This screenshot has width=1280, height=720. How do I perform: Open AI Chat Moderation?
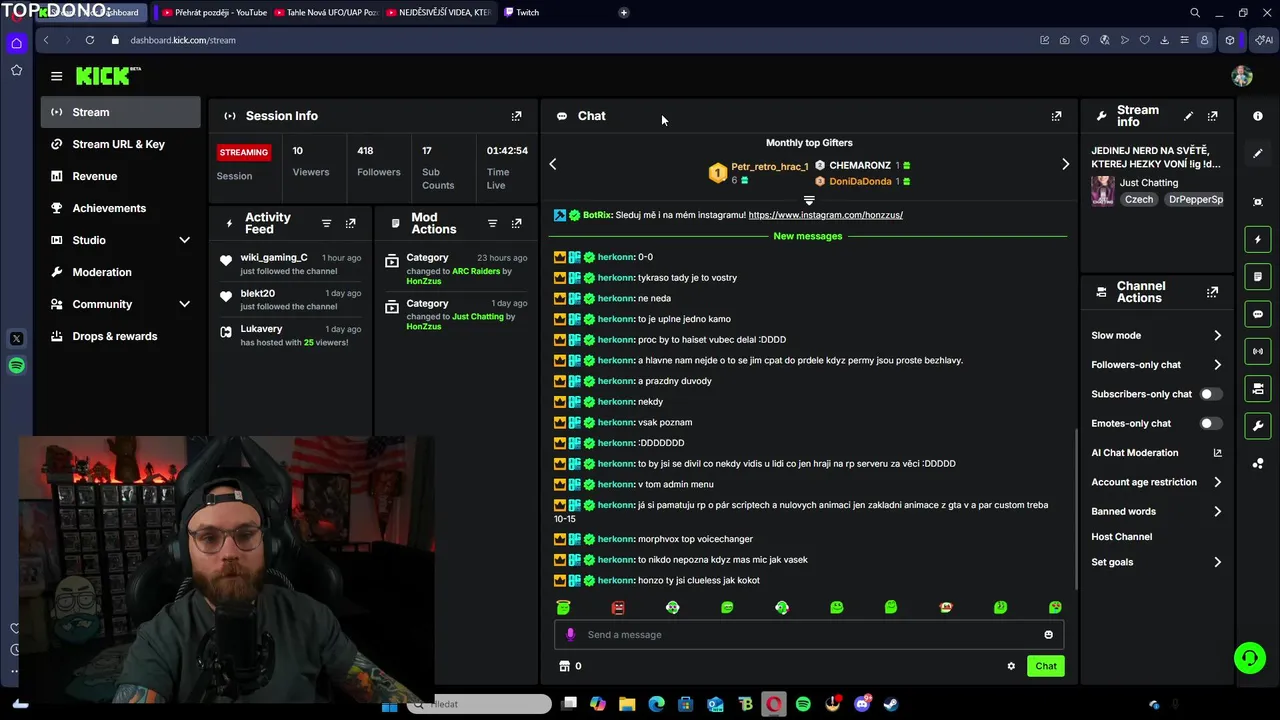click(x=1157, y=453)
